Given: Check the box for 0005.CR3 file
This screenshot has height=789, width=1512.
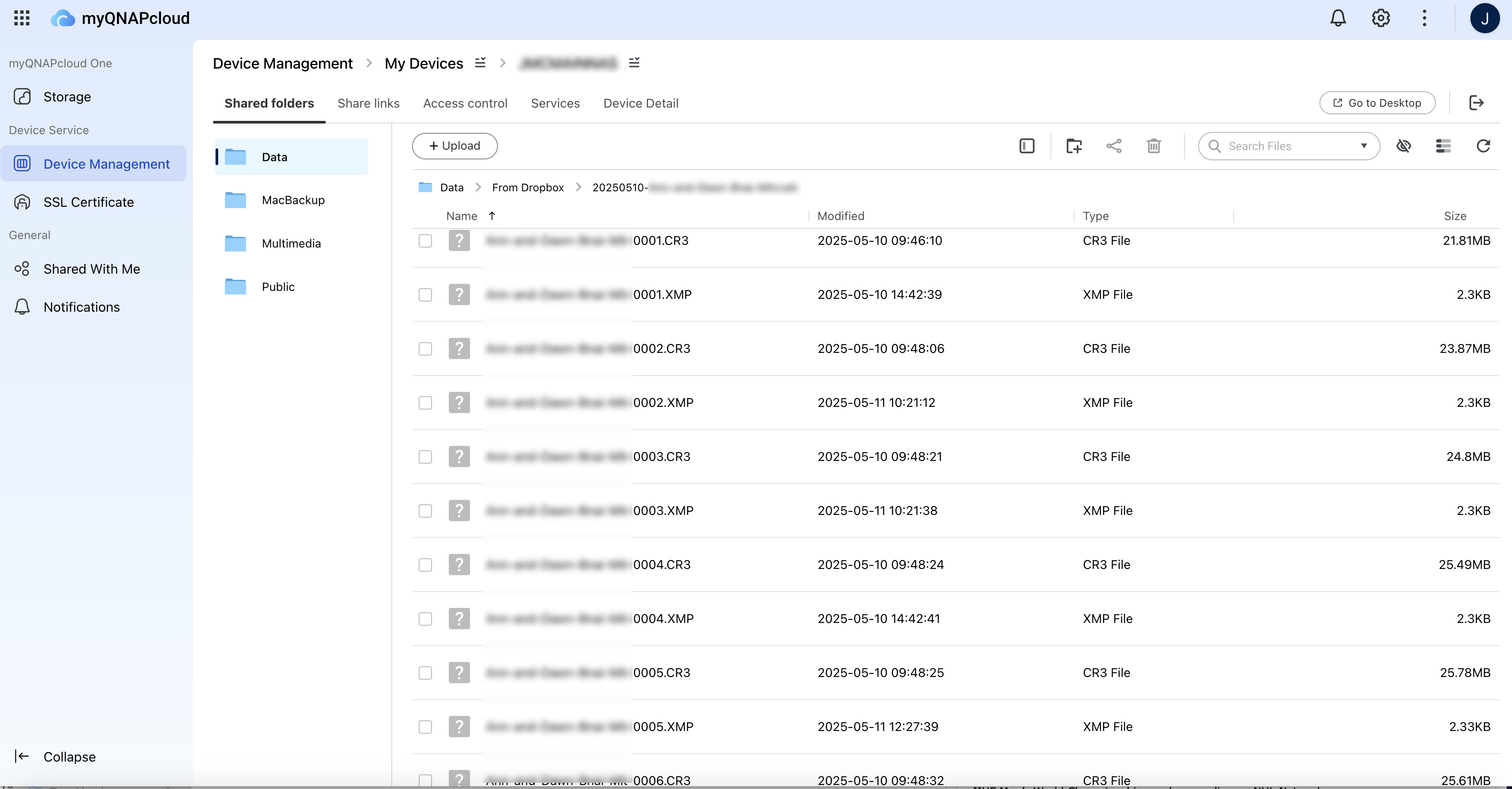Looking at the screenshot, I should tap(425, 673).
